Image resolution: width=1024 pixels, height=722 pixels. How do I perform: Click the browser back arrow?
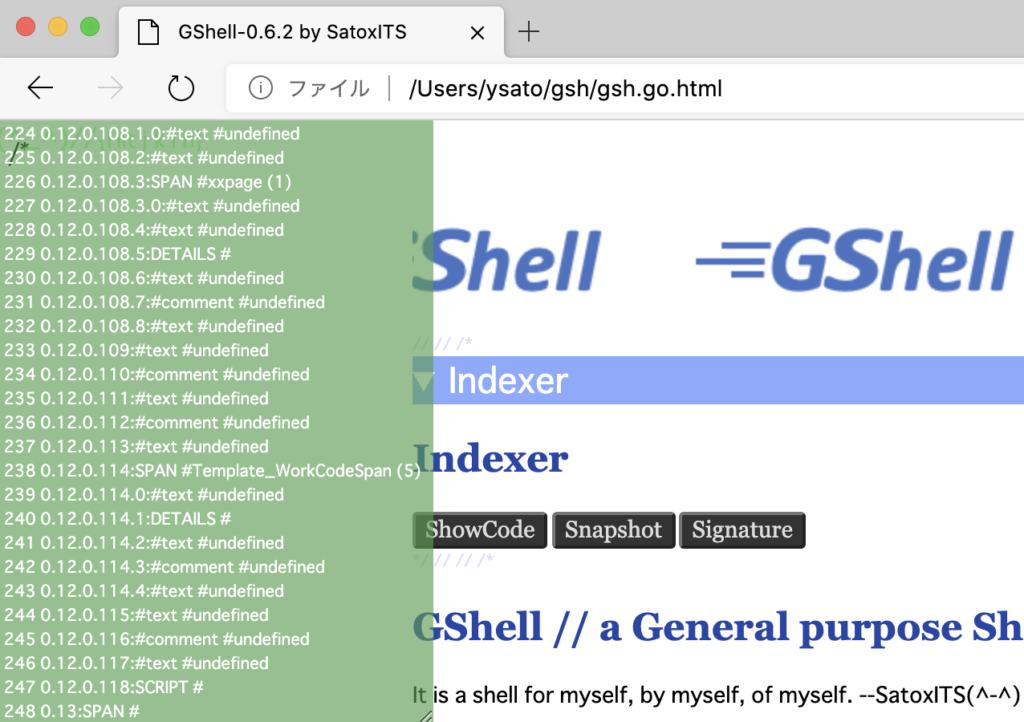(40, 89)
